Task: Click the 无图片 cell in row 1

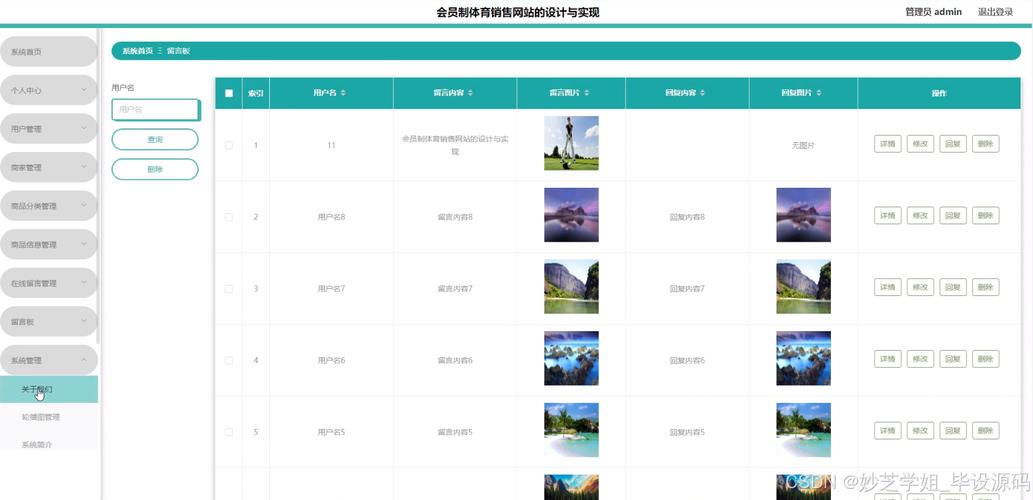Action: [x=803, y=146]
